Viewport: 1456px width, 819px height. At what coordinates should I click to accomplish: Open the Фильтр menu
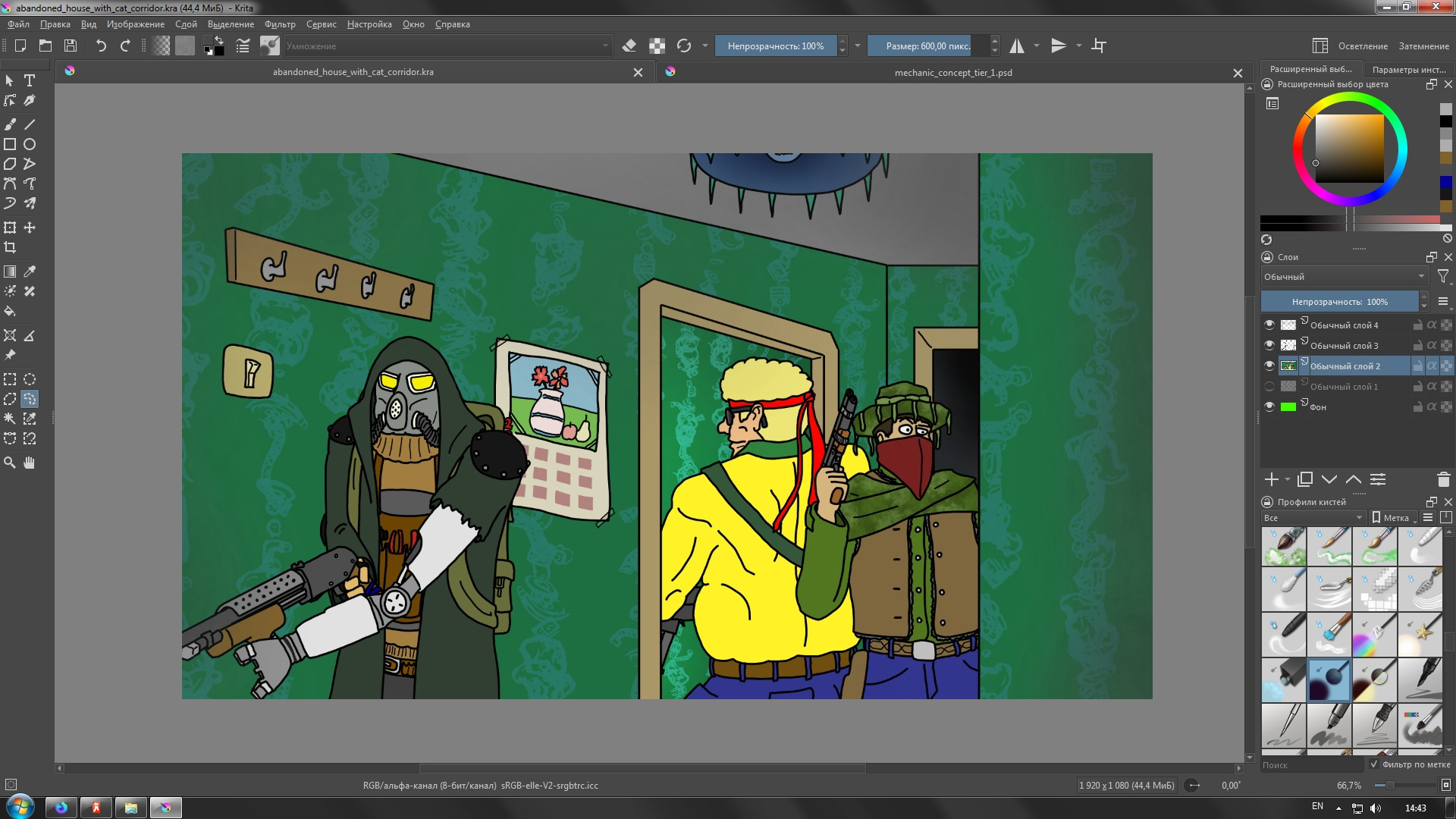coord(280,24)
